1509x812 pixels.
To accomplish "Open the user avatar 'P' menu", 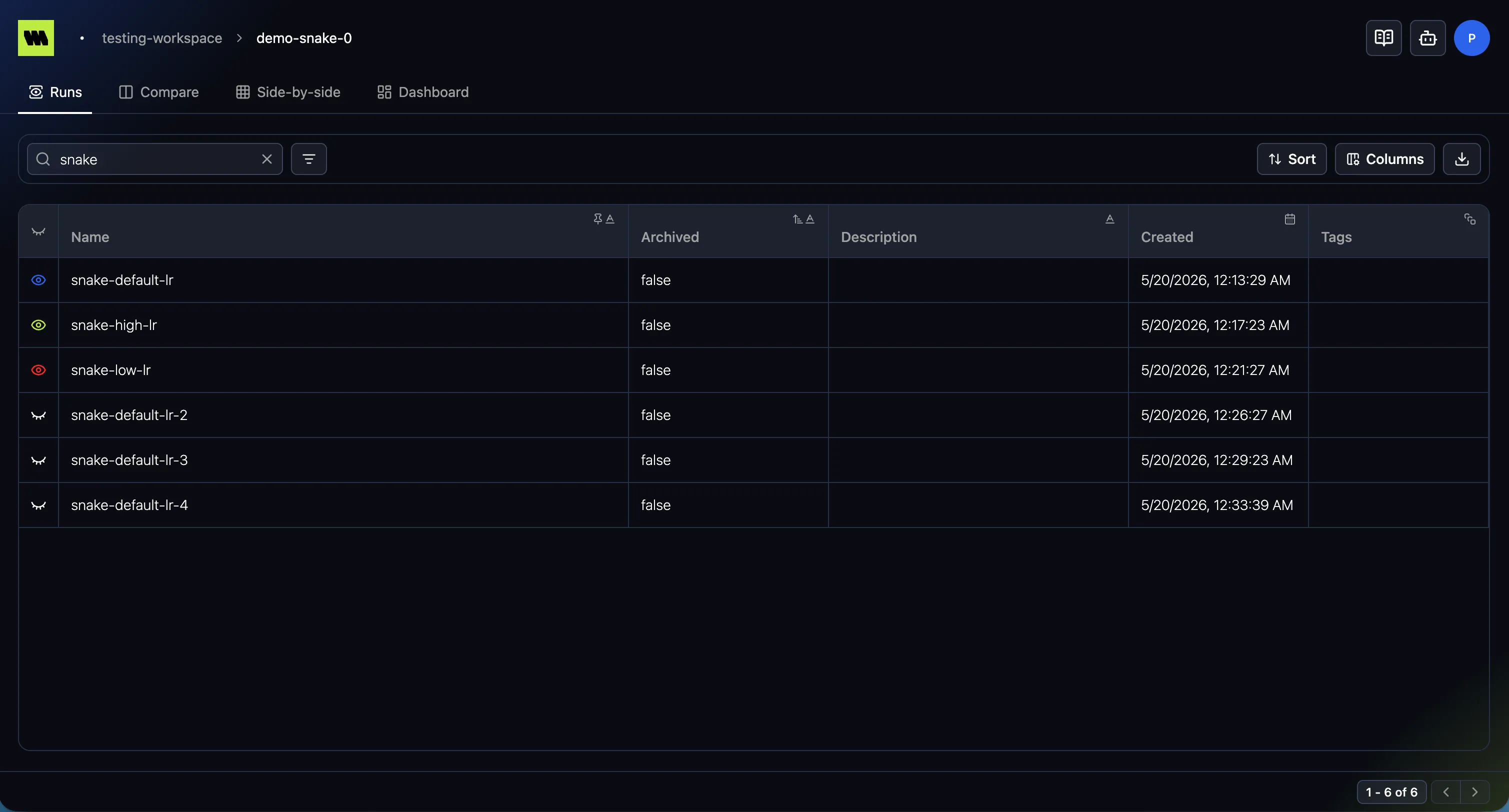I will 1471,38.
